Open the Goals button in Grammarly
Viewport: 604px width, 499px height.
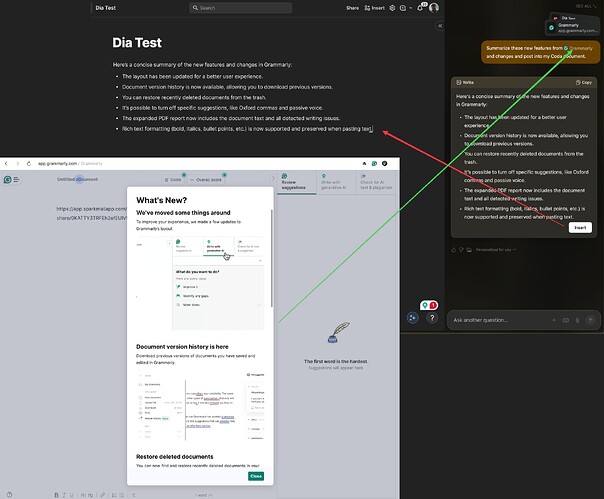click(x=173, y=180)
